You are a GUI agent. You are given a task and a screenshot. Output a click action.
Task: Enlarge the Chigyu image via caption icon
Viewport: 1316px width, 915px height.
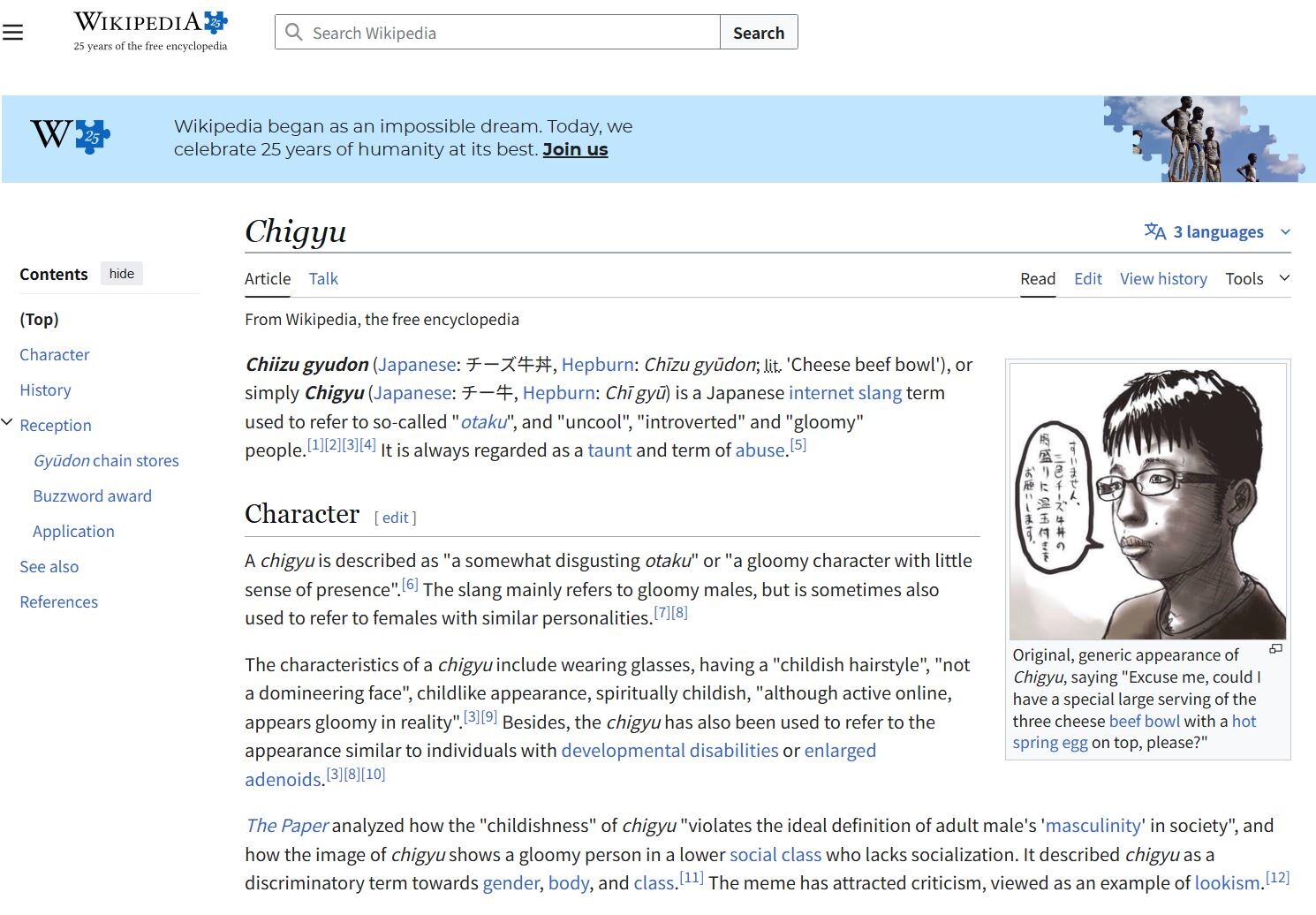coord(1274,649)
